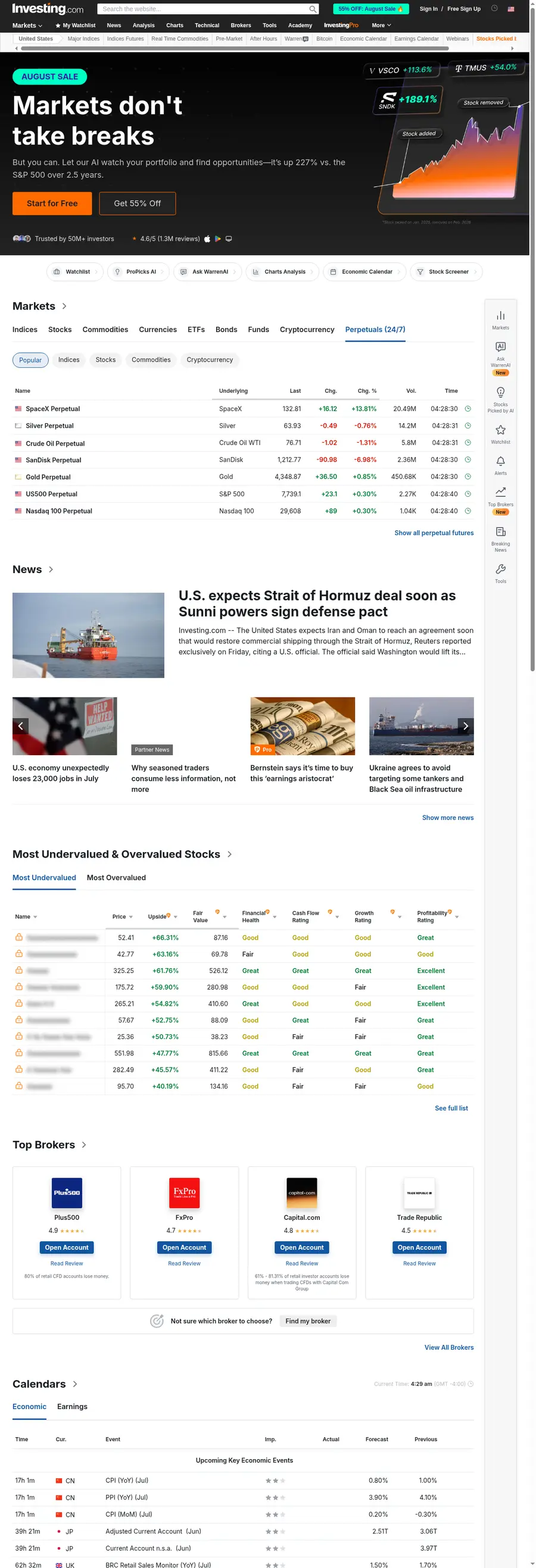Click the Google Play icon beside reviews rating
The width and height of the screenshot is (536, 1568).
(218, 239)
